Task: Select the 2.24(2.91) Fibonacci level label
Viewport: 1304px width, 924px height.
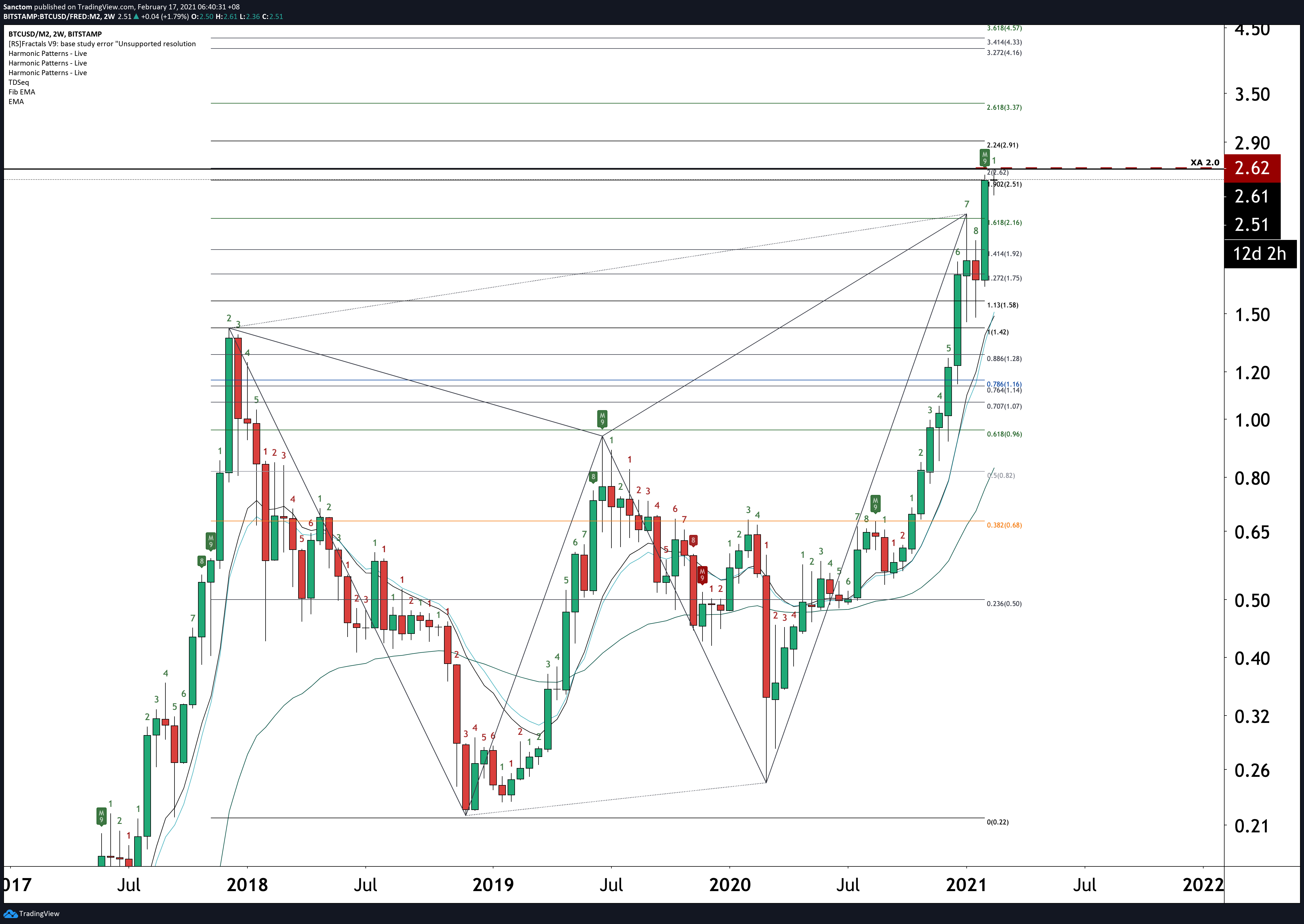Action: pos(1002,145)
